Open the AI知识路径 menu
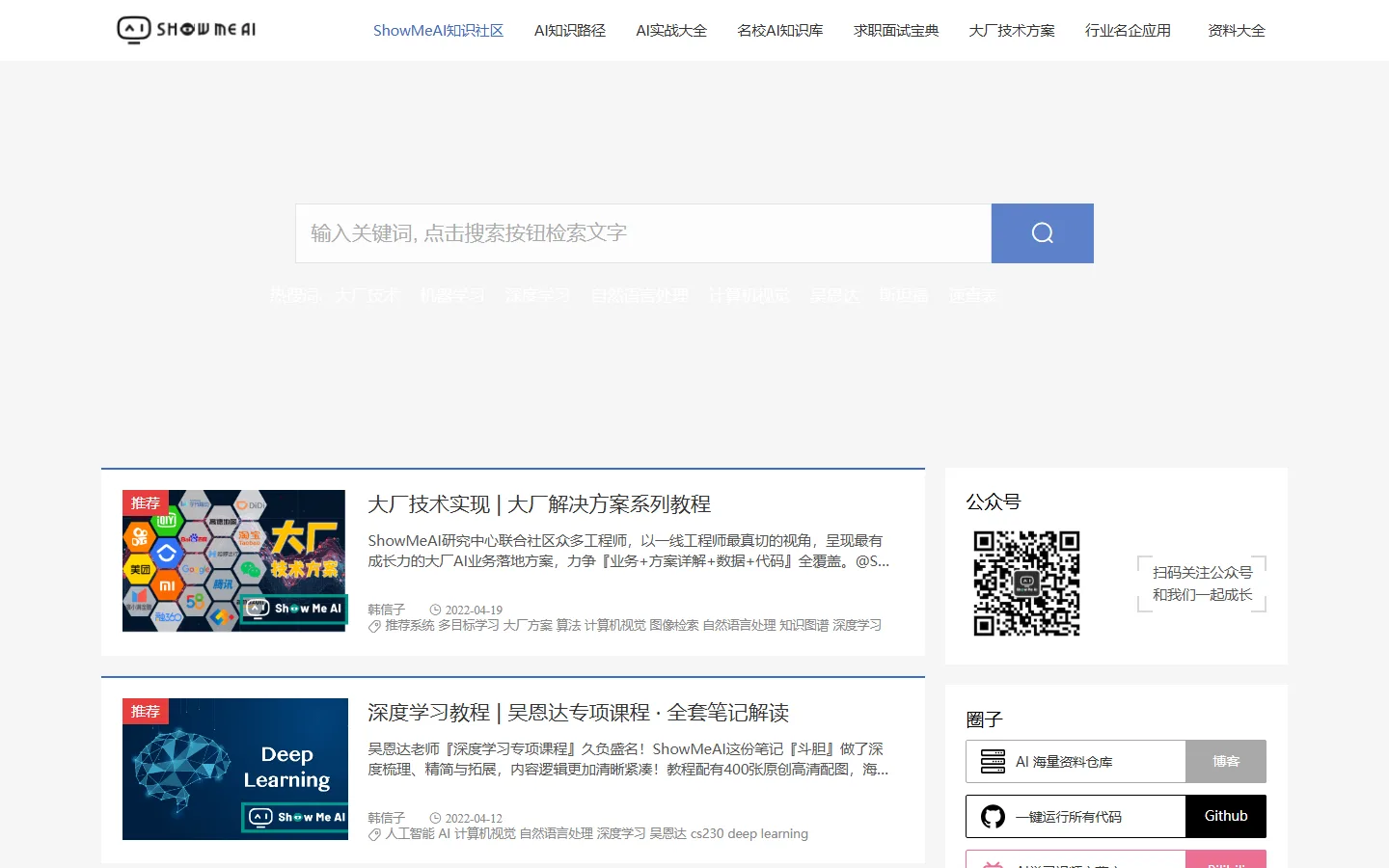This screenshot has height=868, width=1389. tap(570, 31)
